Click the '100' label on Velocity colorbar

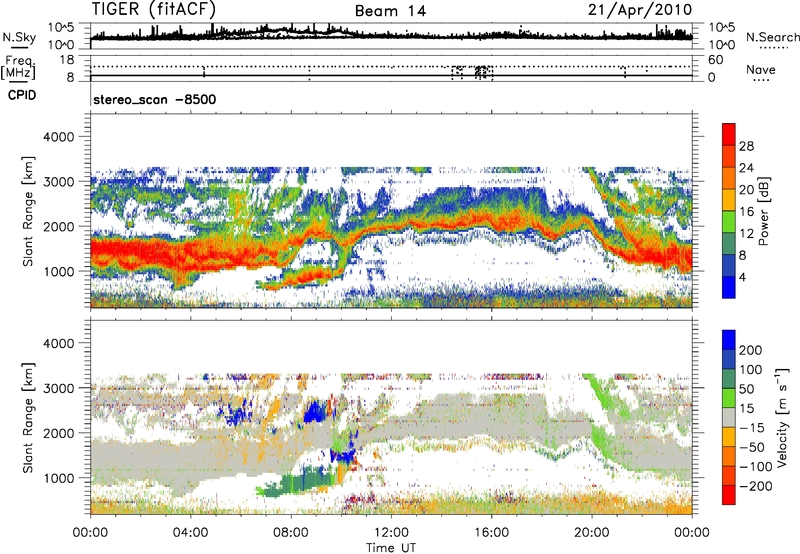pyautogui.click(x=751, y=369)
